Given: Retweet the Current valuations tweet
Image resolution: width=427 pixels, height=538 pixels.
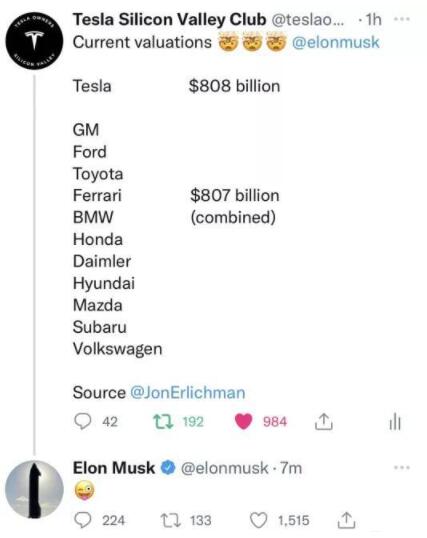Looking at the screenshot, I should (x=163, y=422).
